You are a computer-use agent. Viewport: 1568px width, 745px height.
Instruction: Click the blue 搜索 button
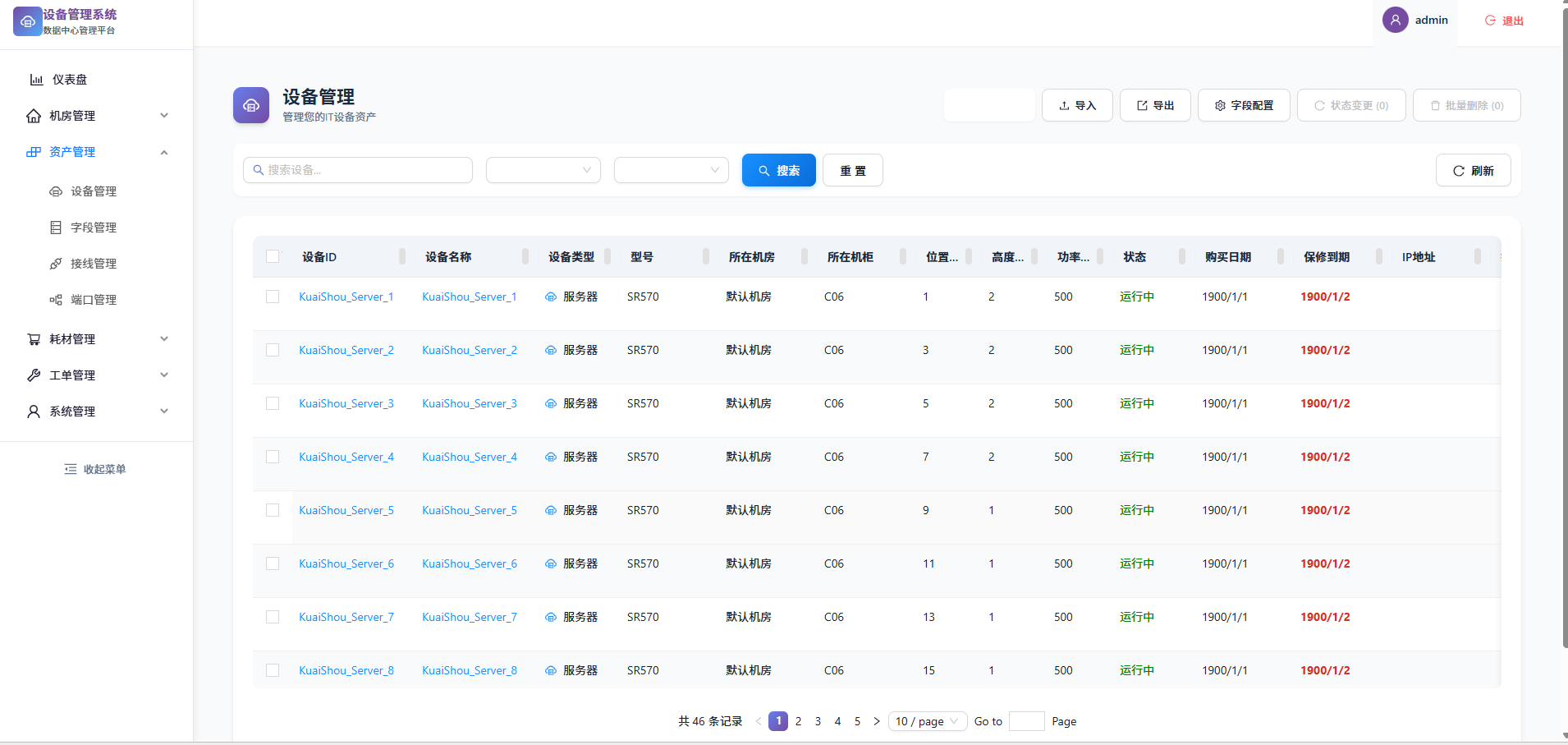pos(779,170)
